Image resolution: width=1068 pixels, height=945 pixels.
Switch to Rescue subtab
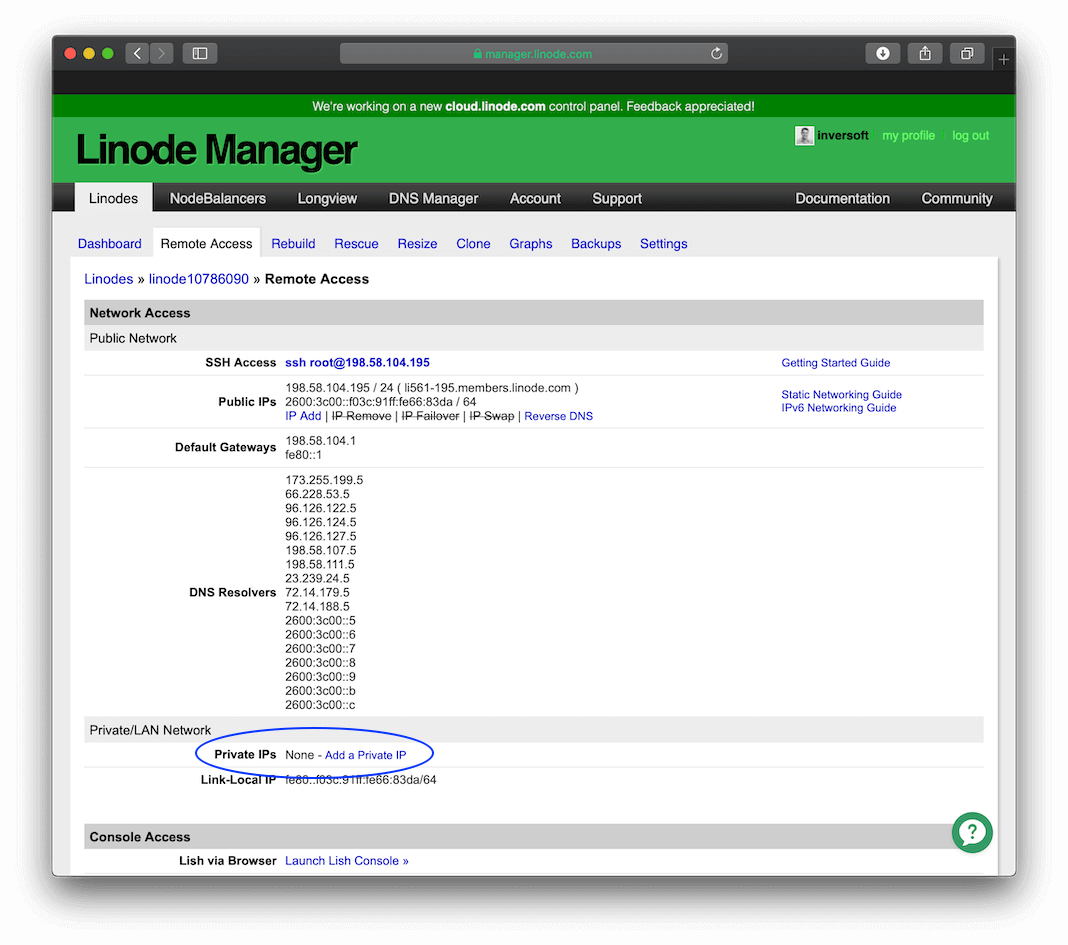pyautogui.click(x=356, y=243)
